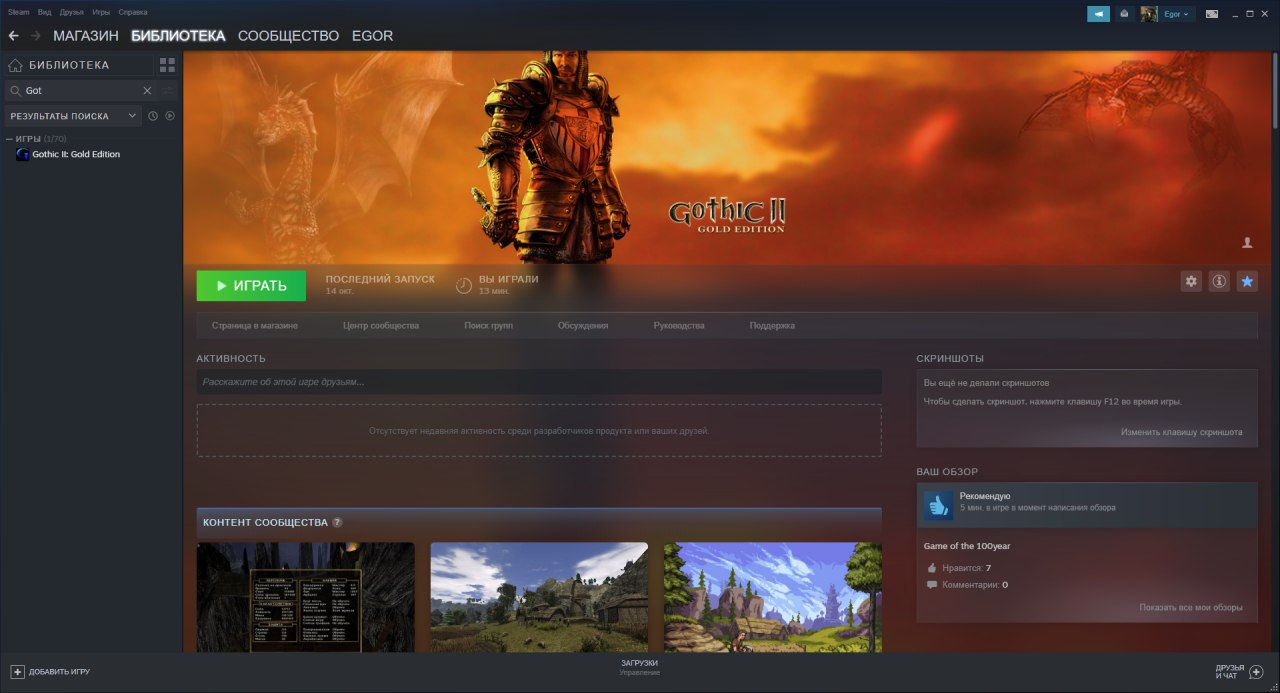Click the green 'Играть' button

point(251,285)
